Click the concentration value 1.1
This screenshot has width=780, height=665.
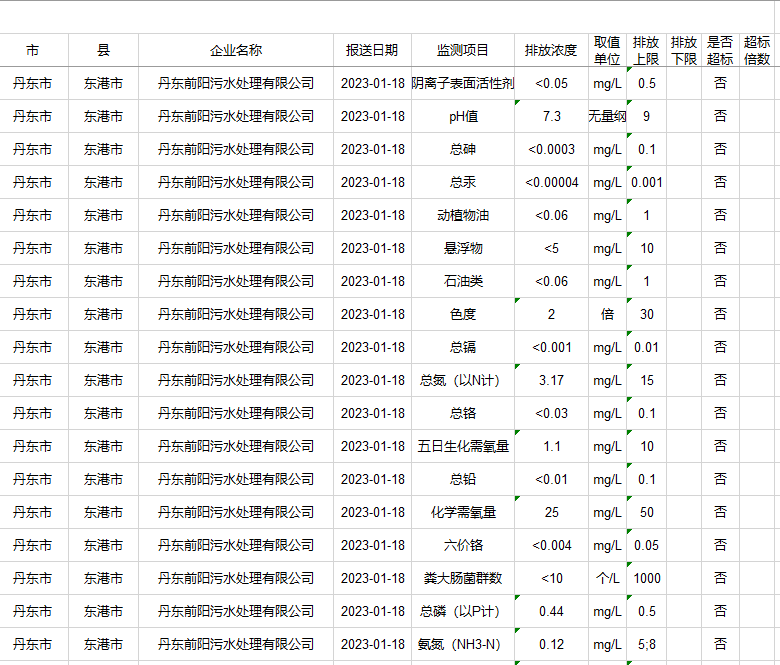[x=551, y=446]
